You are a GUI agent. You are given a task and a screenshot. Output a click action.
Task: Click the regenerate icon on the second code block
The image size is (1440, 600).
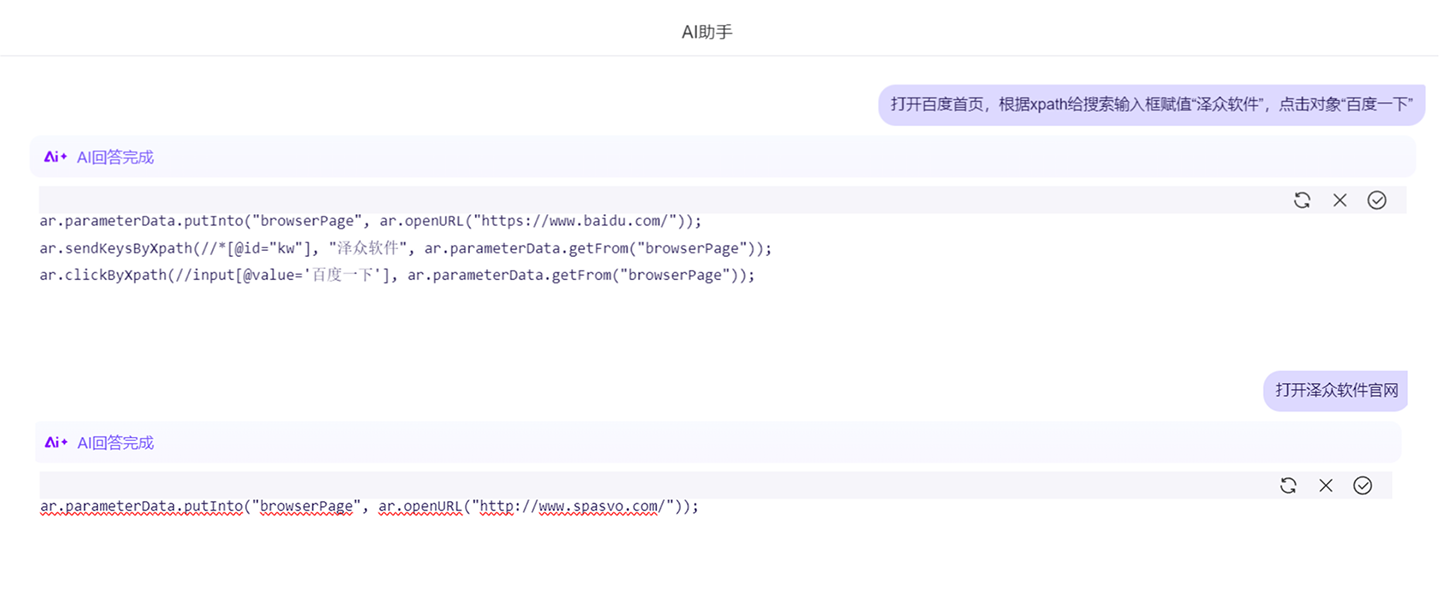click(1288, 485)
